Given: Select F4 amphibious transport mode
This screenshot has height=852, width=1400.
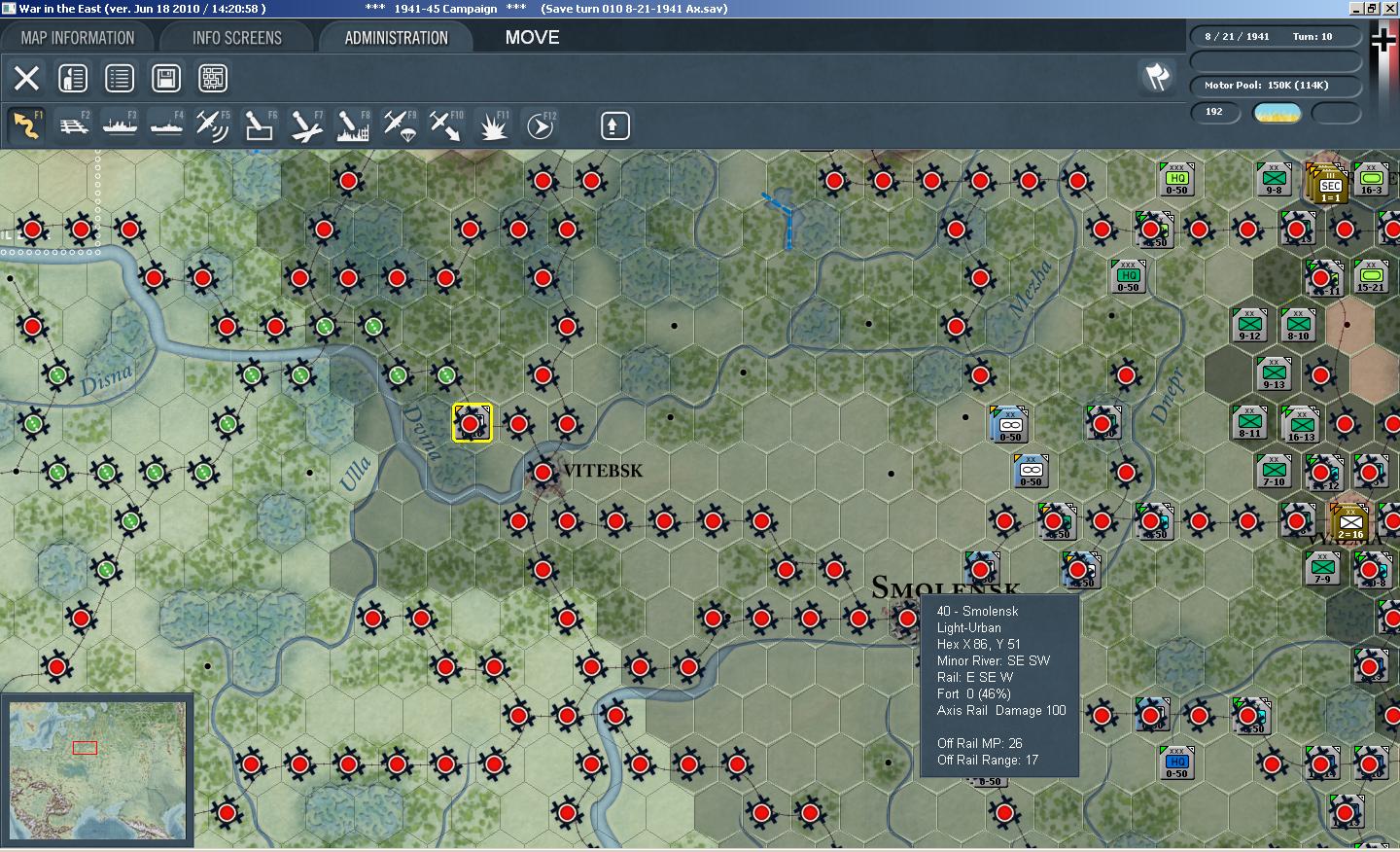Looking at the screenshot, I should click(166, 125).
